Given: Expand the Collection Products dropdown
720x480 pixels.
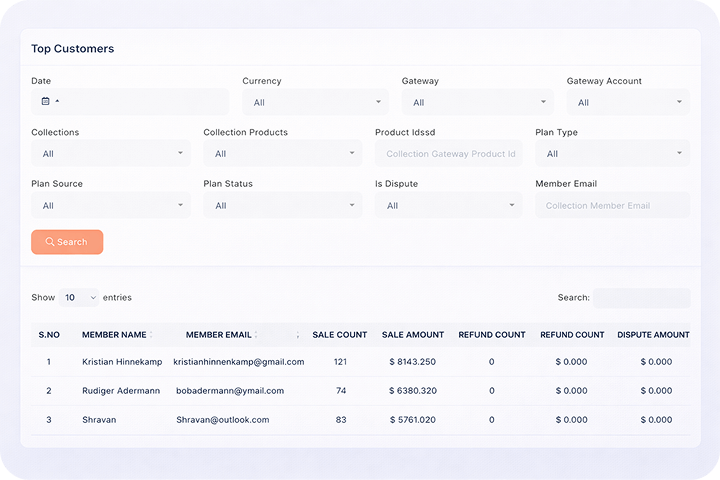Looking at the screenshot, I should [x=282, y=154].
